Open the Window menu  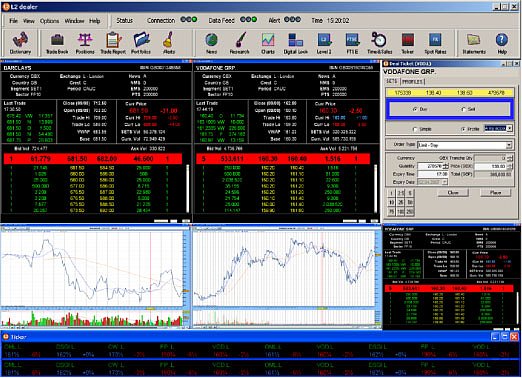pyautogui.click(x=74, y=21)
